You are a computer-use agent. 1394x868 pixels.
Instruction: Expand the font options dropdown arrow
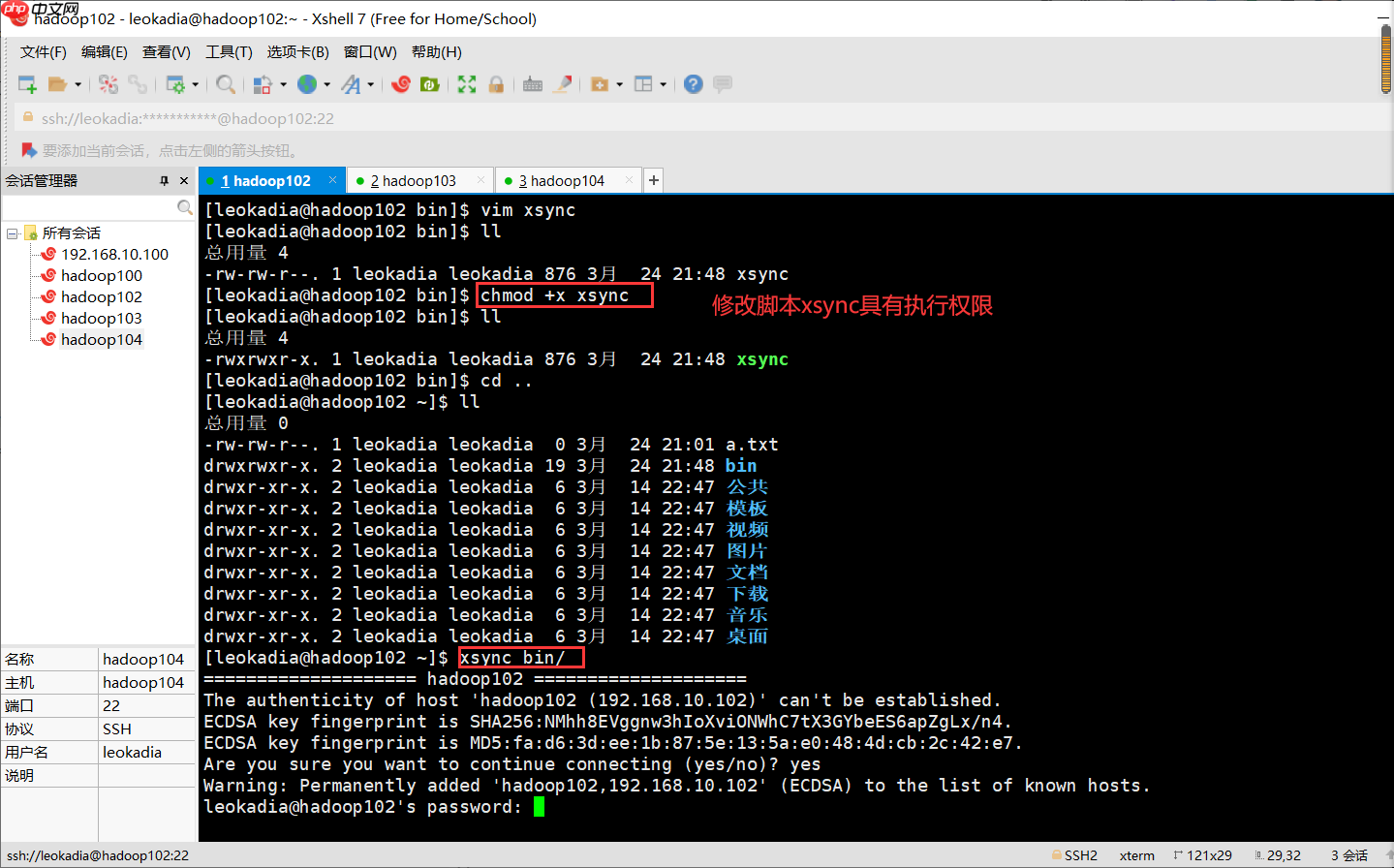pos(371,85)
